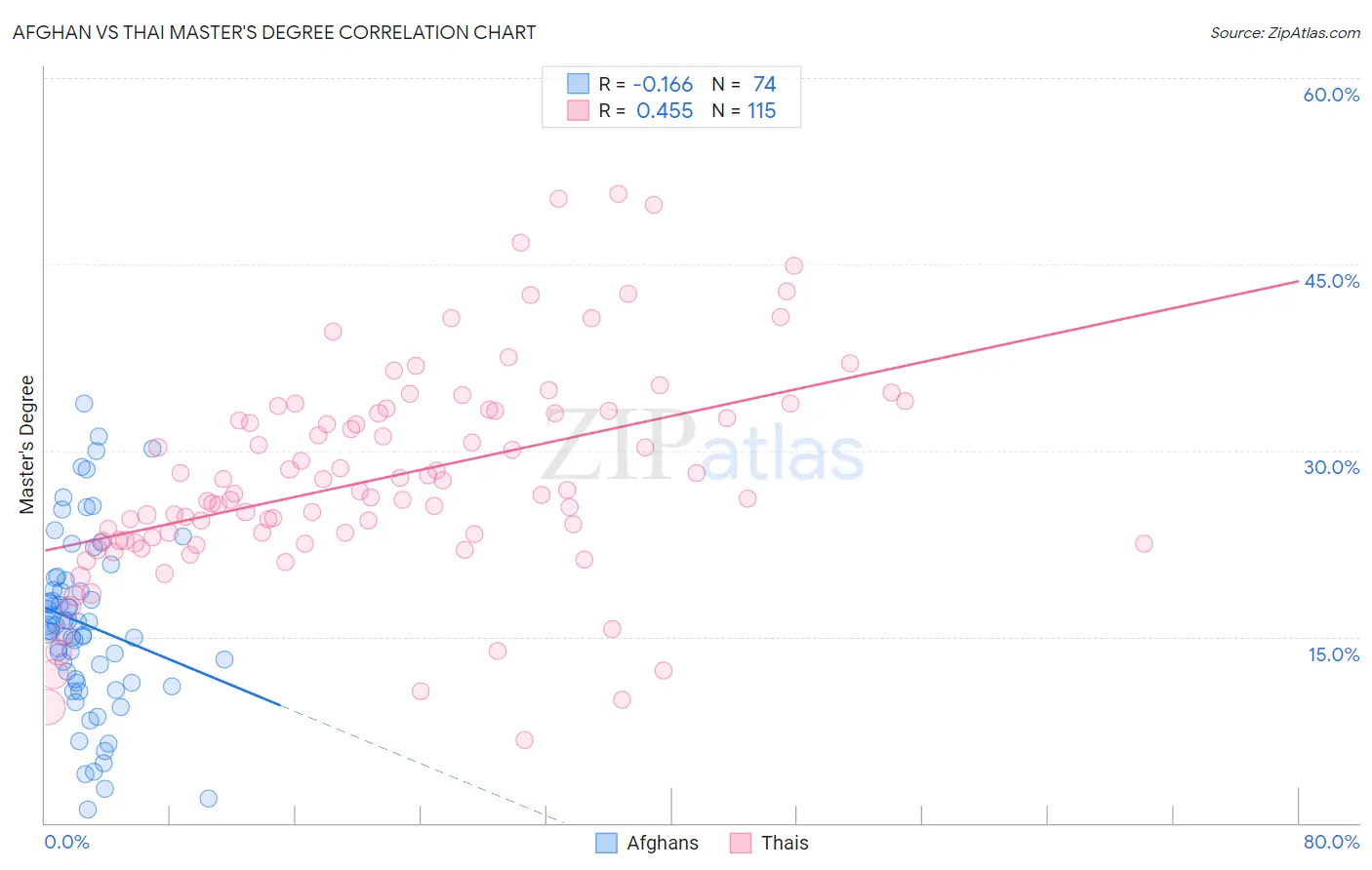Click the N = 115 sample count
This screenshot has width=1372, height=870.
coord(744,110)
